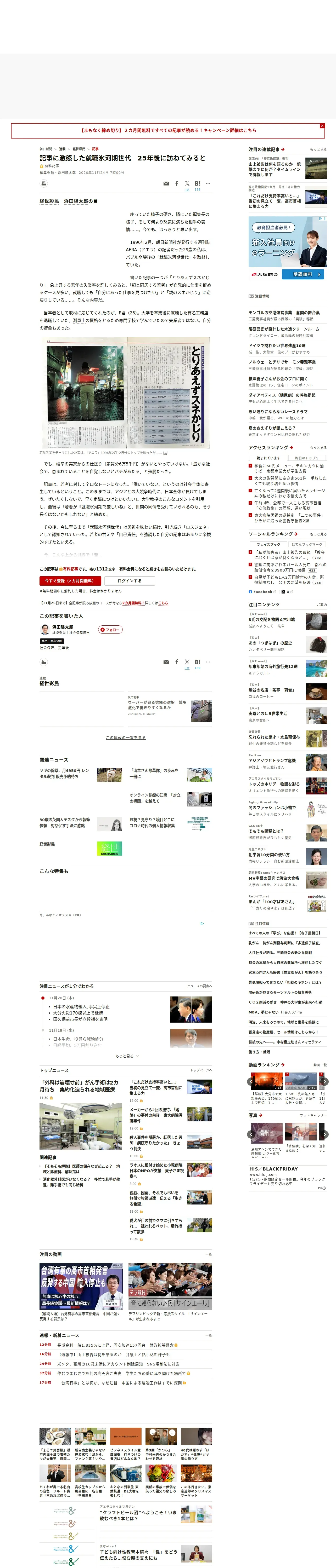The height and width of the screenshot is (1568, 336).
Task: Open 一覧 link beside 速報・新着ニュース
Action: tap(209, 1335)
